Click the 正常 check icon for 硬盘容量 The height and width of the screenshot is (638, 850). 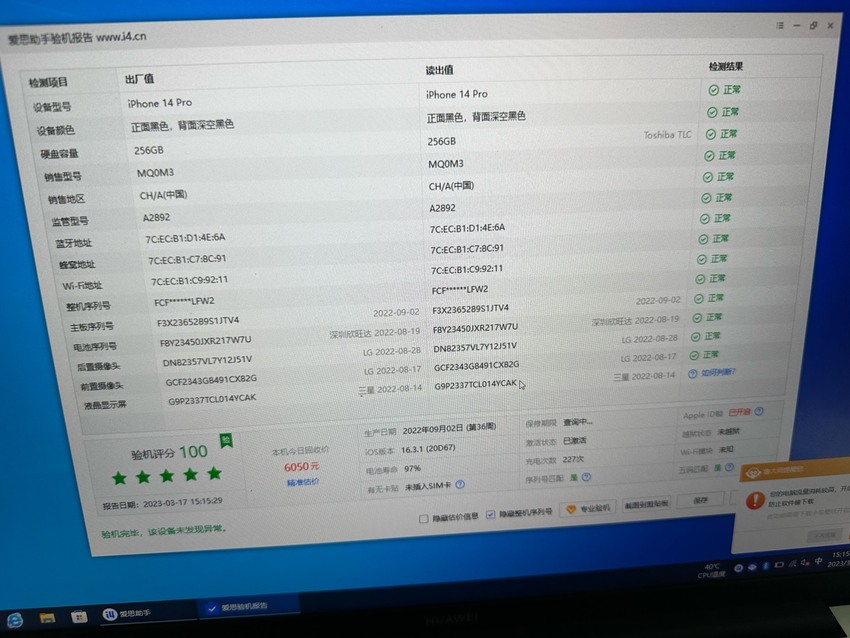710,134
